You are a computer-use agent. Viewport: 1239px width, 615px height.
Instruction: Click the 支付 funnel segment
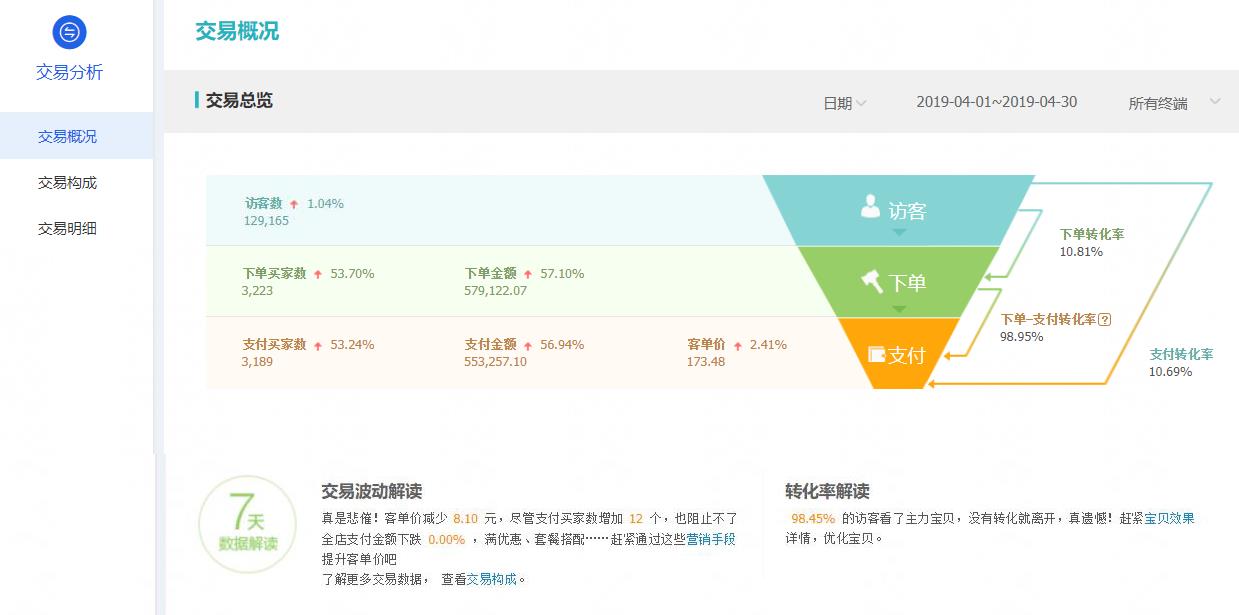pyautogui.click(x=898, y=354)
